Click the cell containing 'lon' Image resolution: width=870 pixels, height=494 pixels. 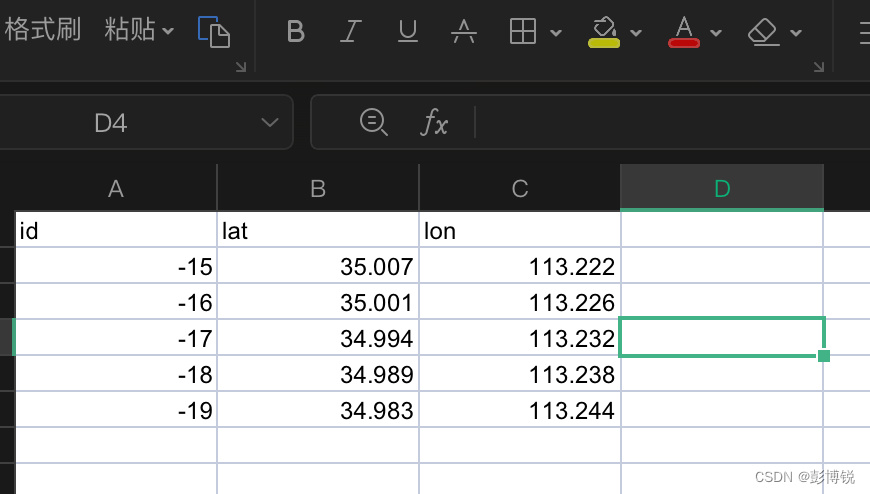pos(520,230)
